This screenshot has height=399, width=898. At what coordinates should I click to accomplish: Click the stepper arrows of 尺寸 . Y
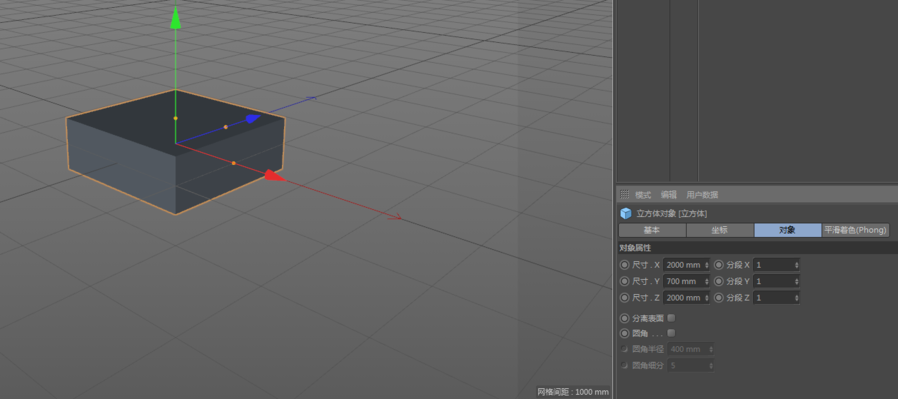(707, 282)
